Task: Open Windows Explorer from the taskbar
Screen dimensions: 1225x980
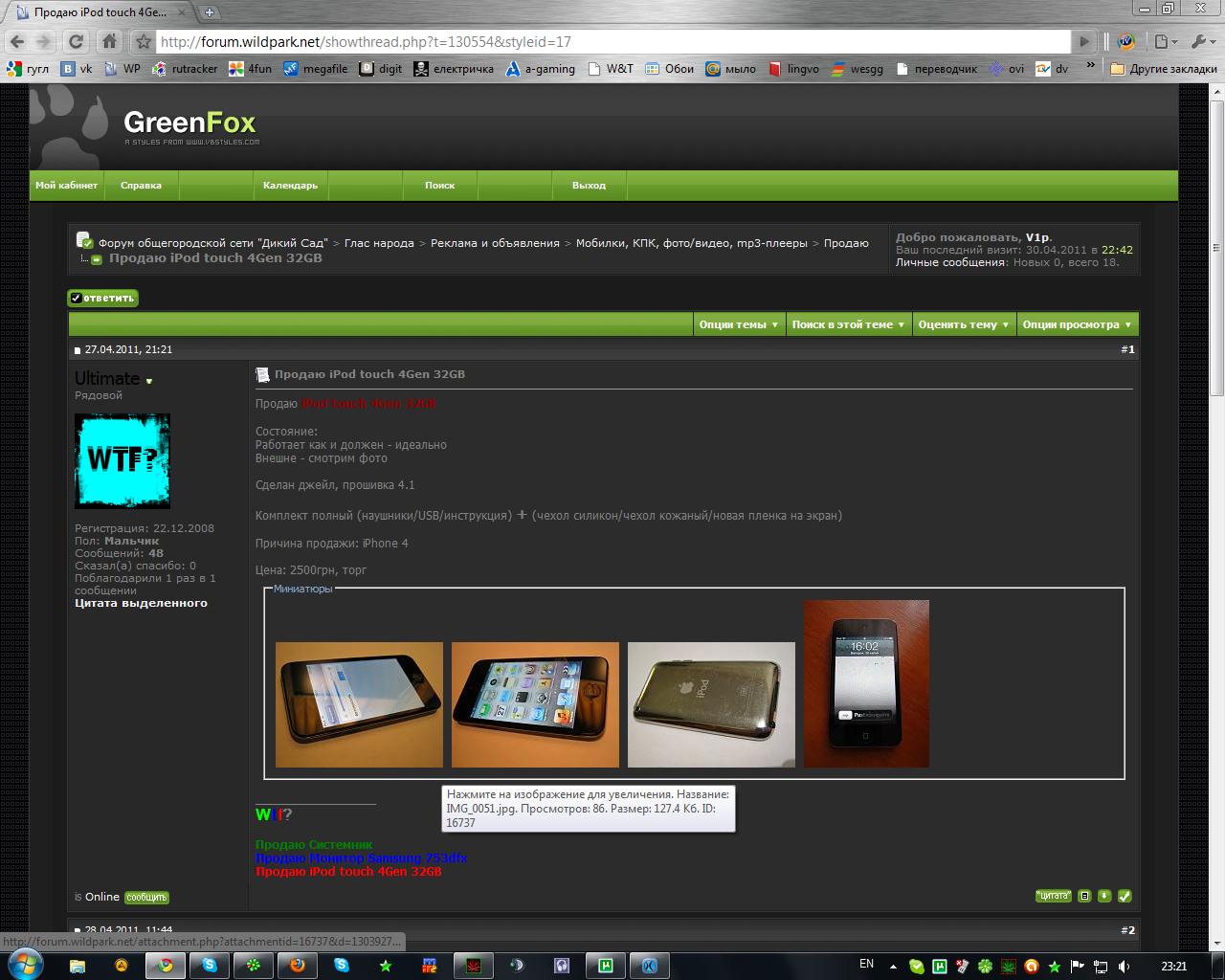Action: (x=78, y=966)
